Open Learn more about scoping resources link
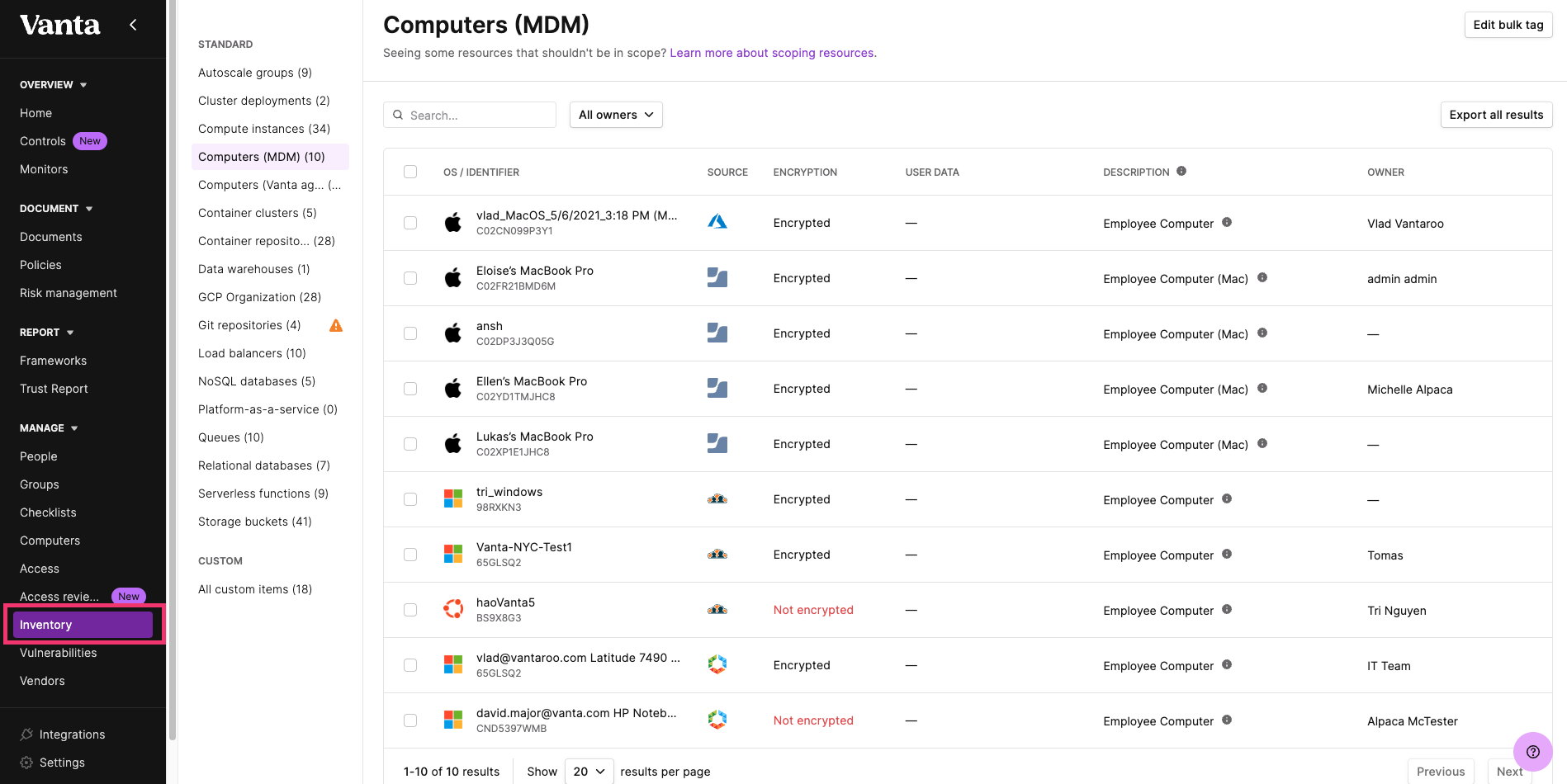Image resolution: width=1567 pixels, height=784 pixels. (x=773, y=53)
